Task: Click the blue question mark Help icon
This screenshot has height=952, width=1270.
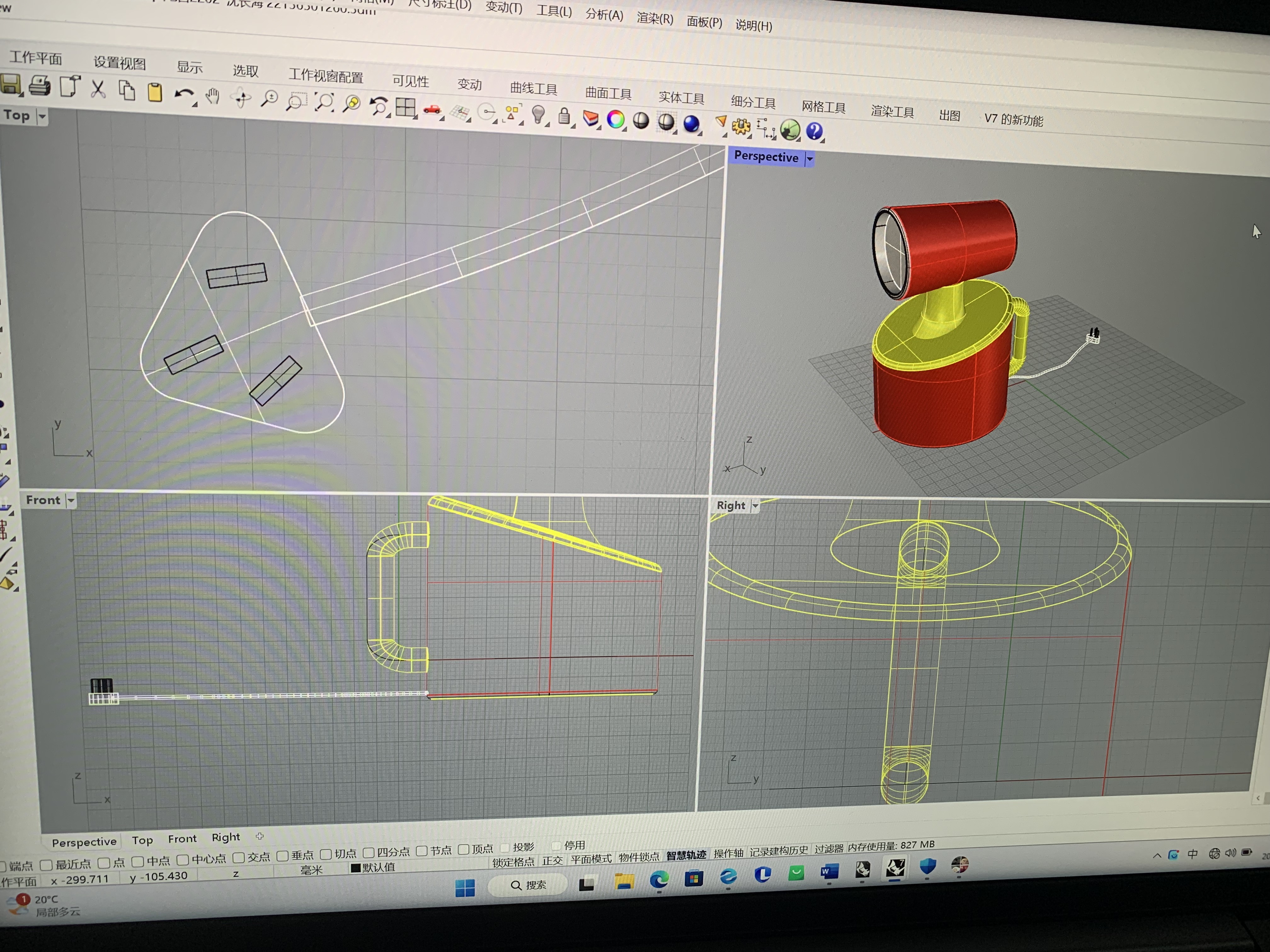Action: [814, 131]
